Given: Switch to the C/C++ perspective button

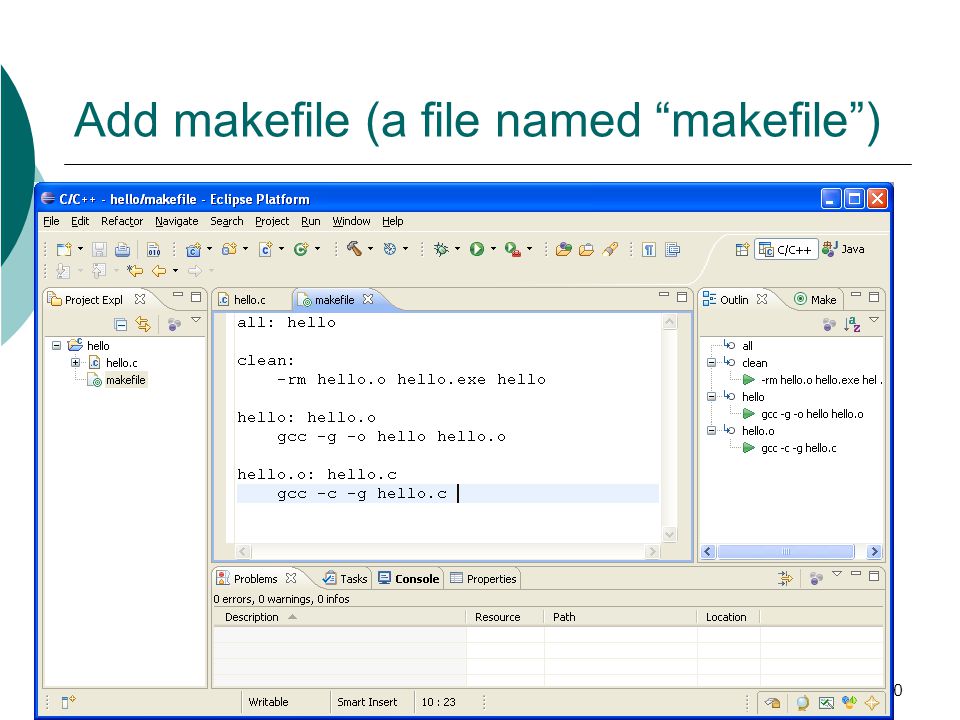Looking at the screenshot, I should coord(786,249).
